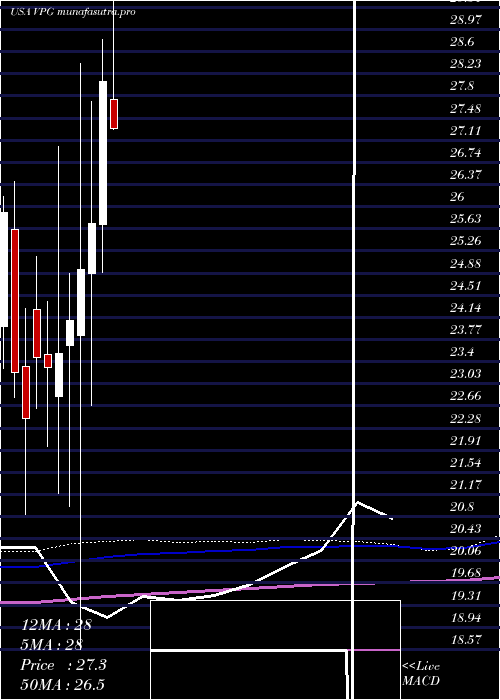Click the 25.26 price axis label
Image resolution: width=500 pixels, height=700 pixels.
tap(465, 242)
